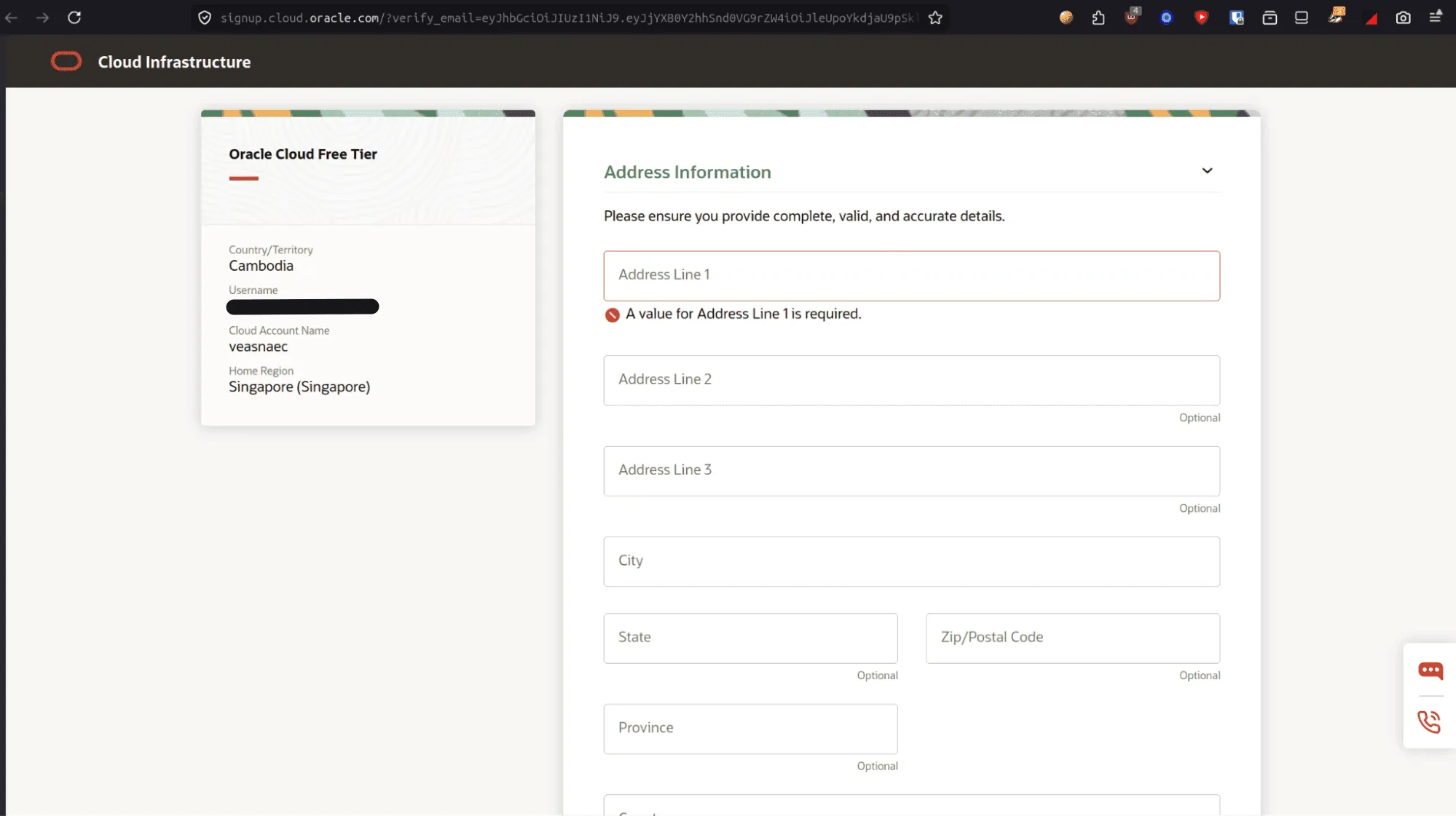
Task: Click the Cloud Infrastructure header title
Action: (174, 62)
